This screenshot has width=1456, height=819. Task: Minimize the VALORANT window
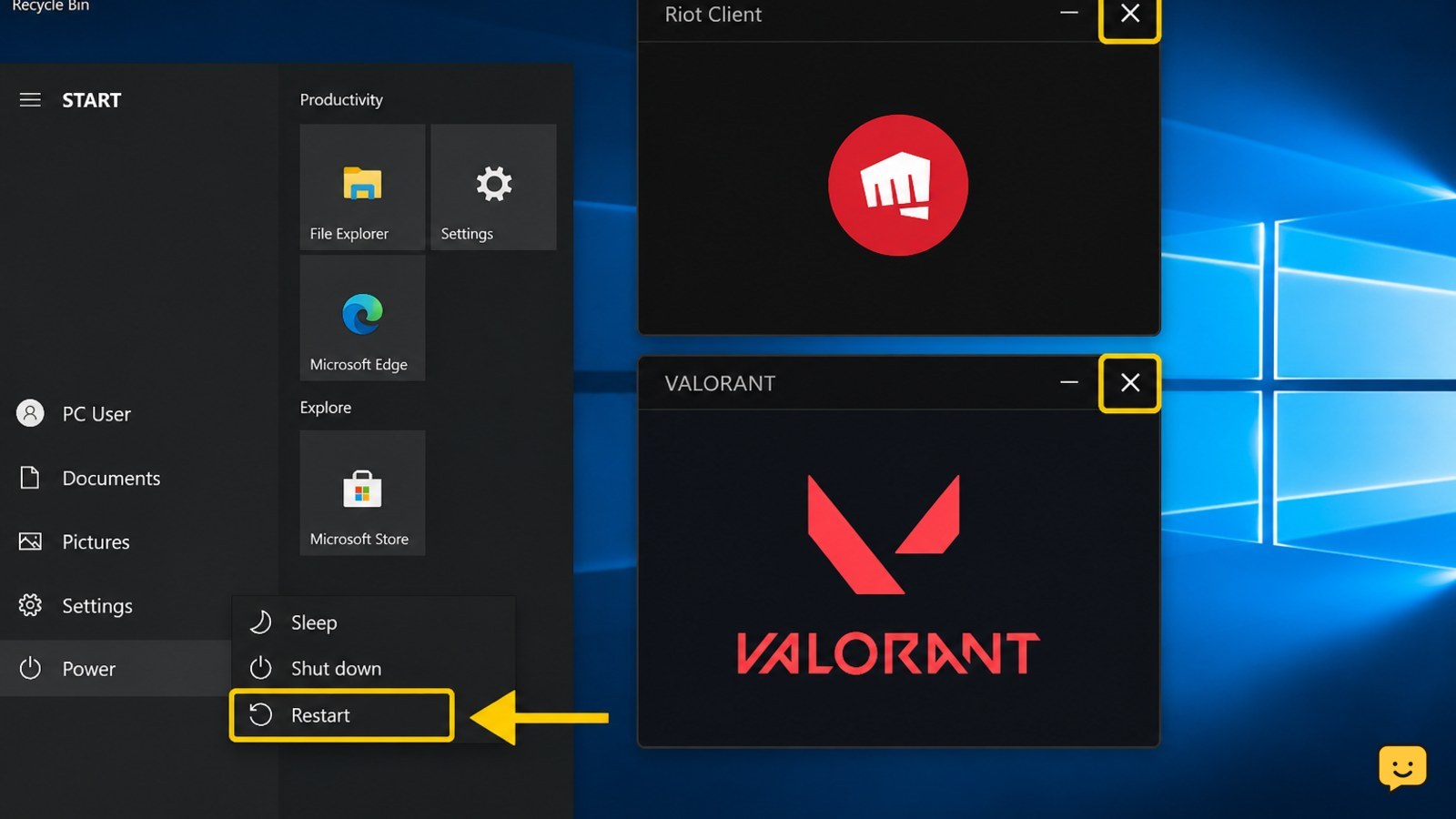point(1069,383)
